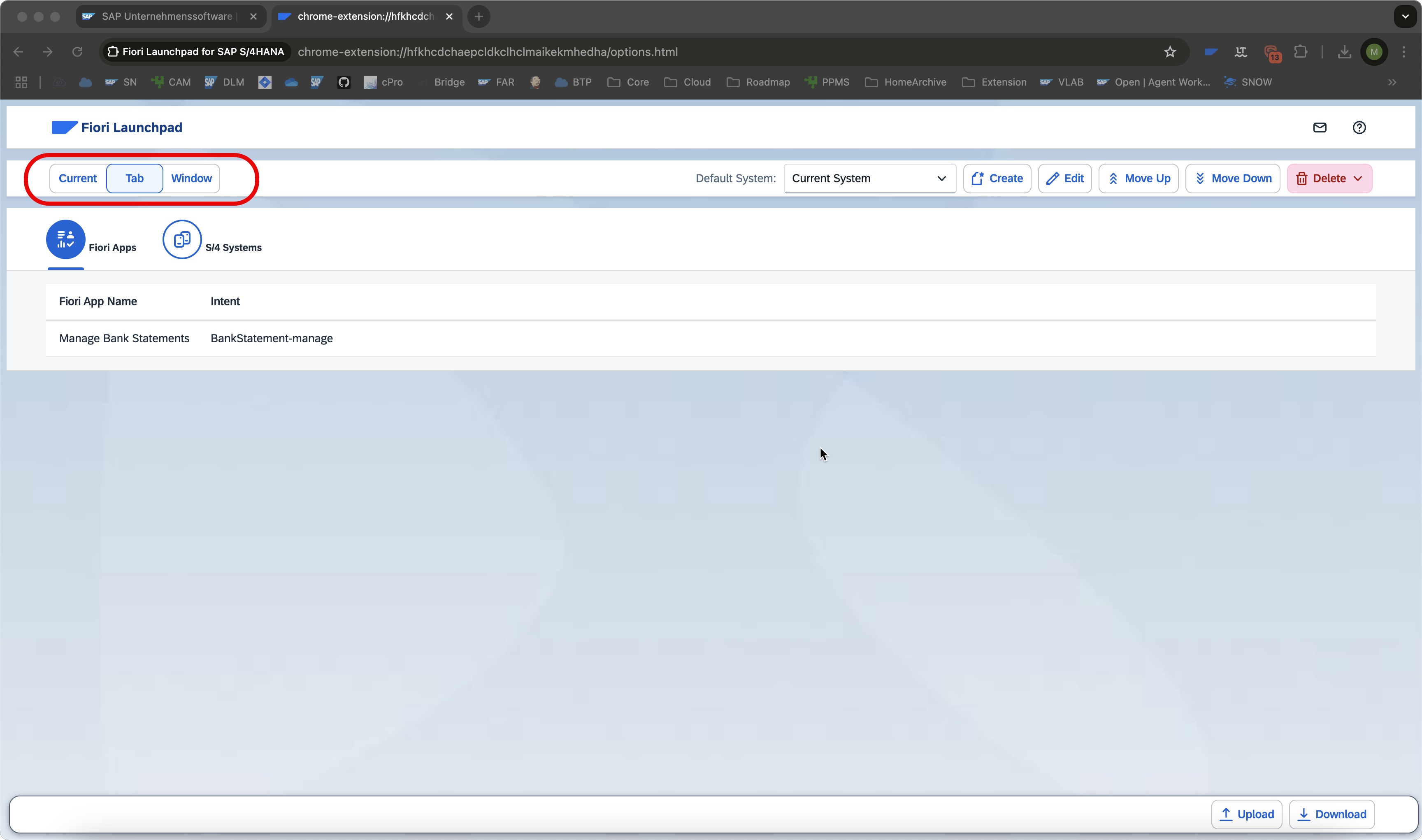
Task: Open the cPro bookmark
Action: click(x=383, y=82)
